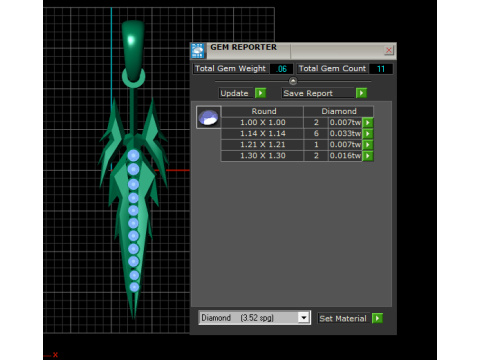Collapse panel using the round up-arrow toggle
The image size is (480, 360).
pos(293,81)
